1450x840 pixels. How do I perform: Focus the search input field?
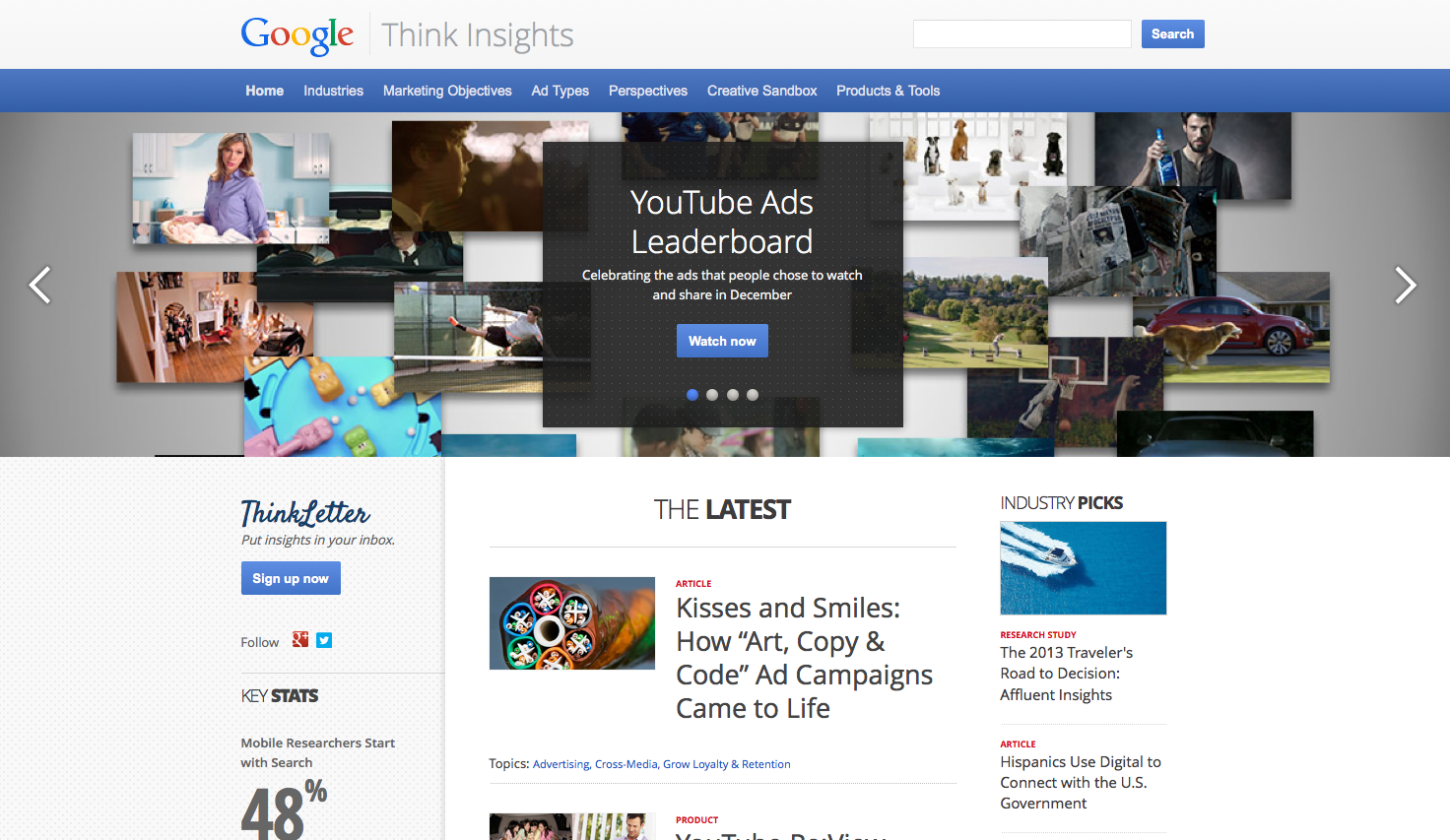1022,33
